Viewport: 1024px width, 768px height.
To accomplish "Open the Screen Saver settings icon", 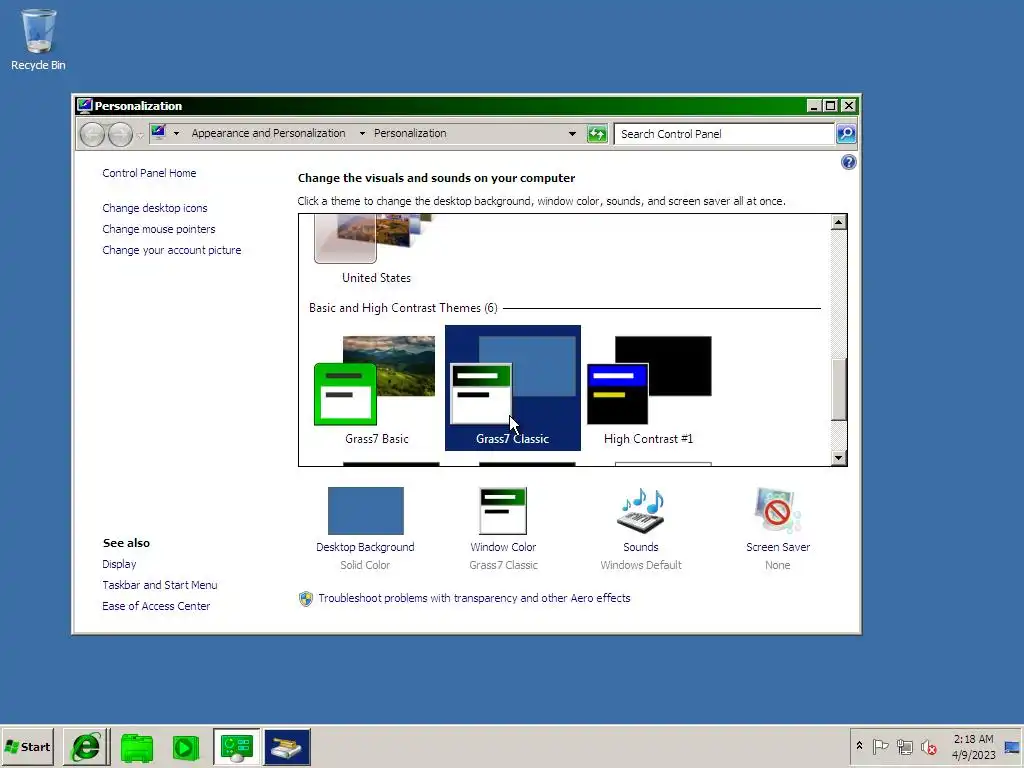I will click(x=777, y=511).
